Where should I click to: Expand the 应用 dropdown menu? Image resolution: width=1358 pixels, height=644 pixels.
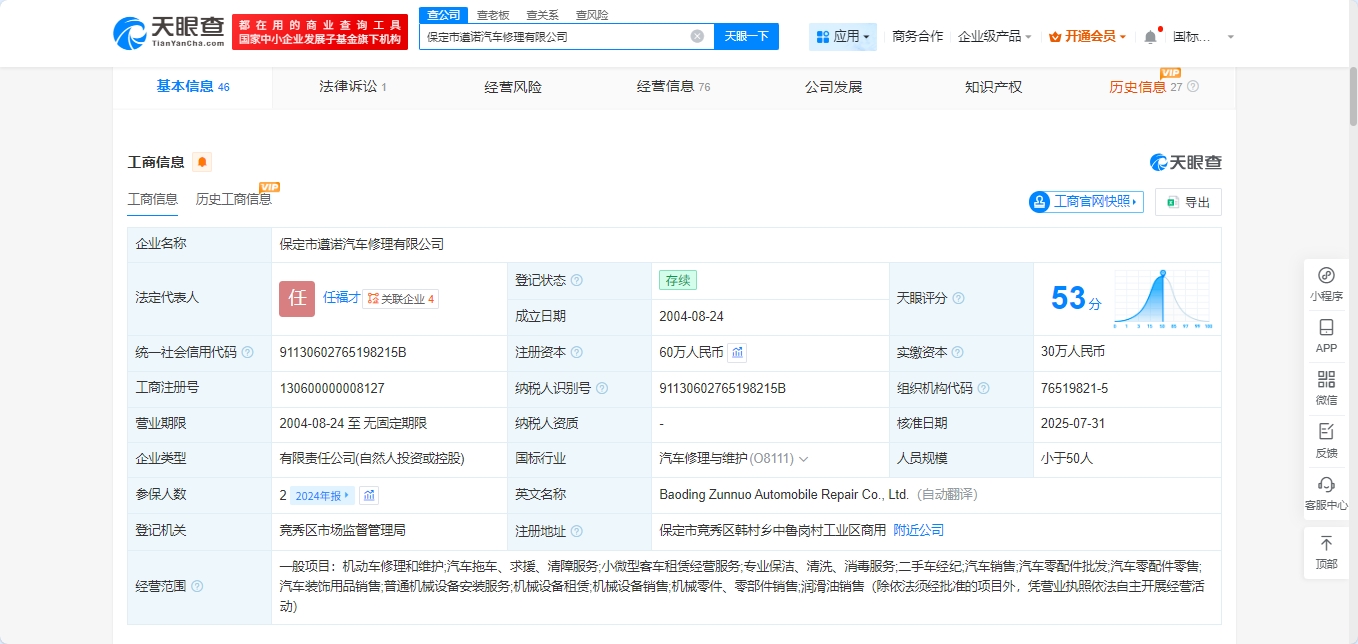click(x=843, y=37)
